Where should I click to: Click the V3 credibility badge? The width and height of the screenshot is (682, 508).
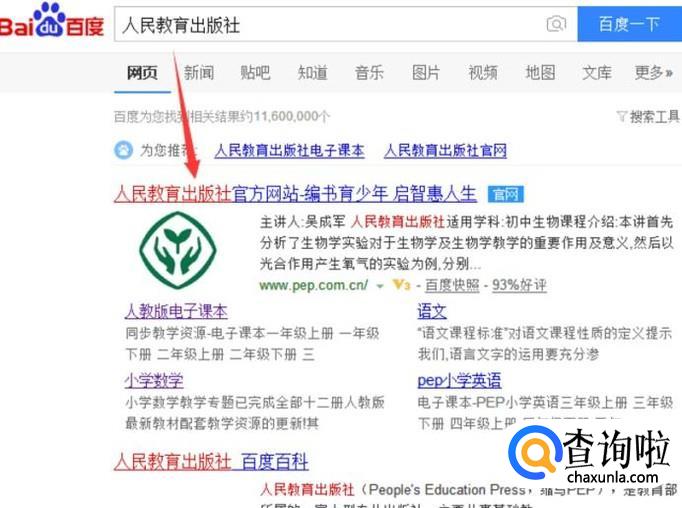click(x=401, y=285)
